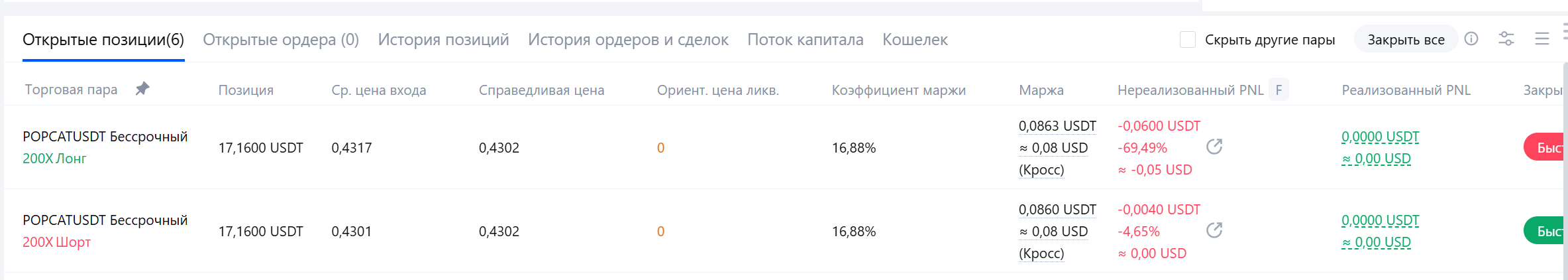Go to История ордеров и сделок tab
1568x280 pixels.
628,40
